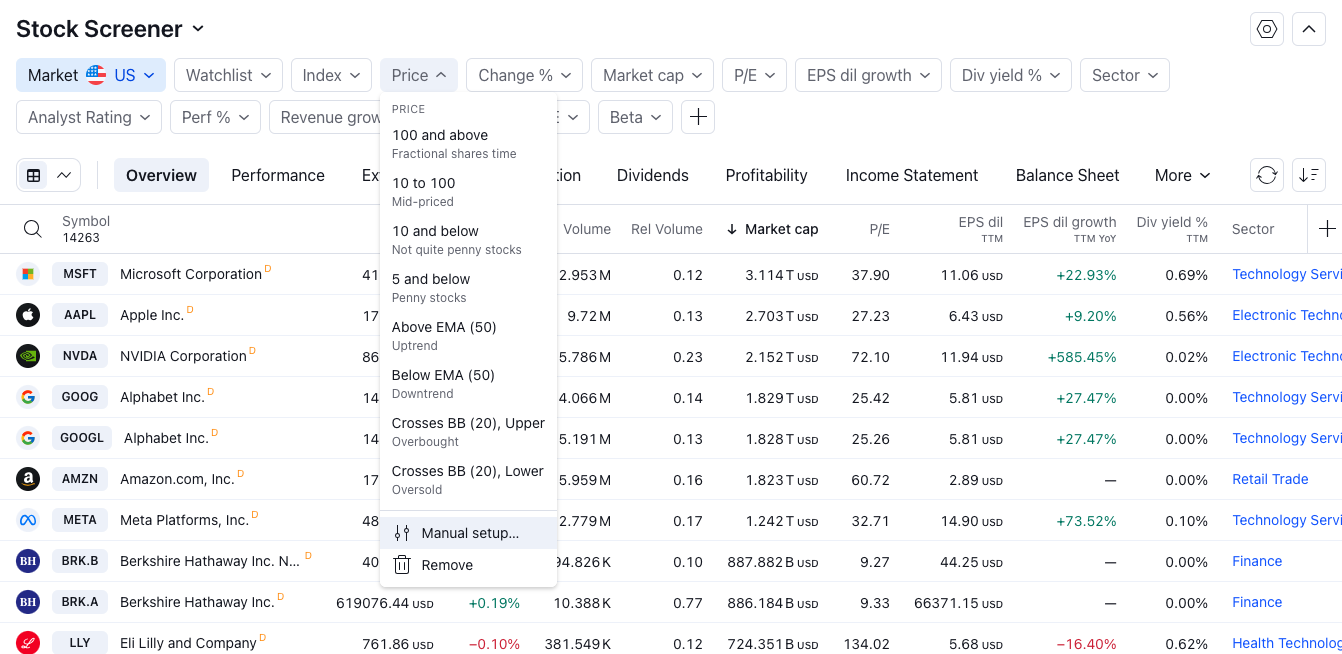Click the add column plus icon
Viewport: 1342px width, 654px height.
[x=1326, y=229]
